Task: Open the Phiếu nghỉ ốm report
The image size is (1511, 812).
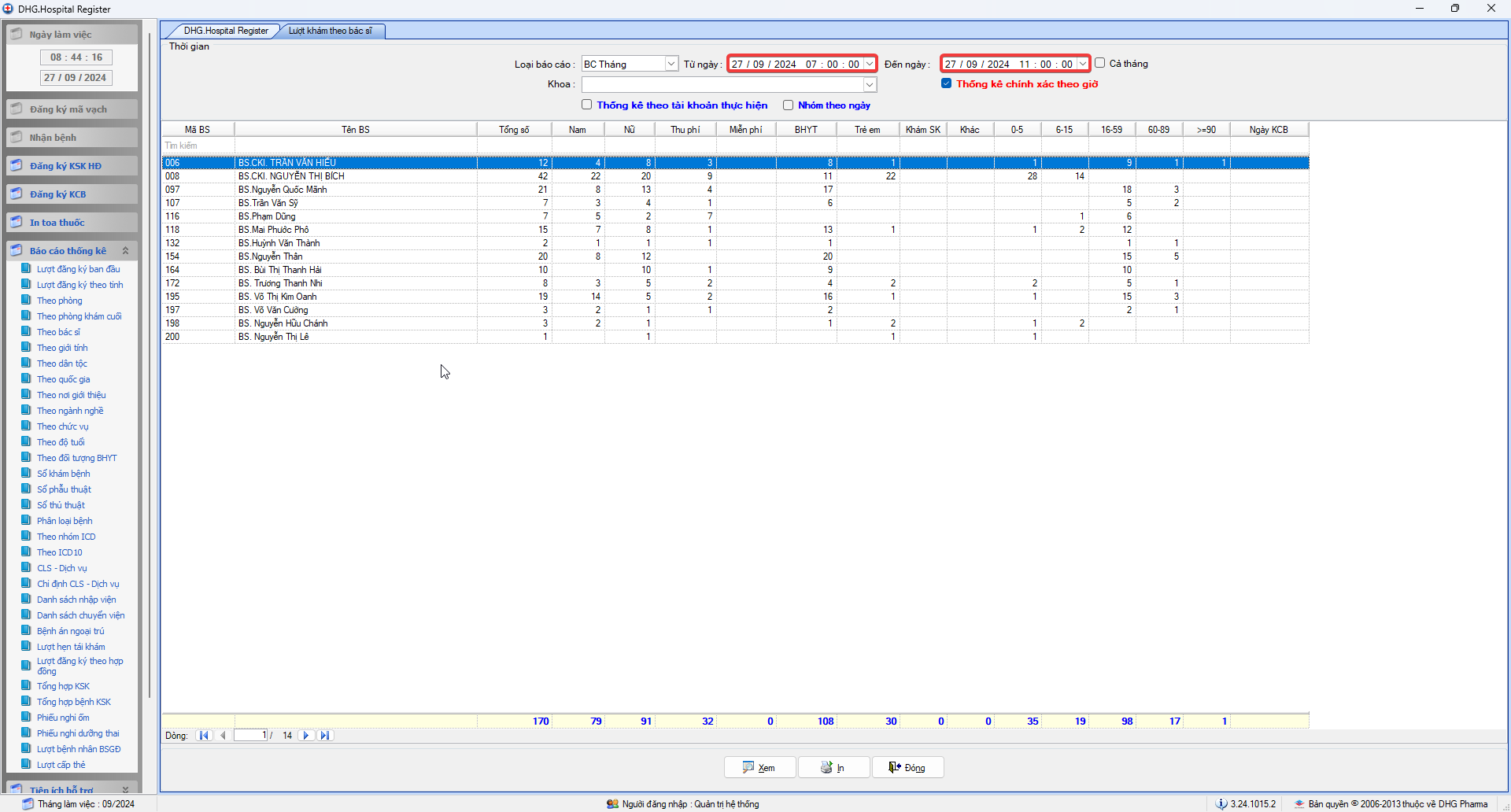Action: [x=63, y=718]
